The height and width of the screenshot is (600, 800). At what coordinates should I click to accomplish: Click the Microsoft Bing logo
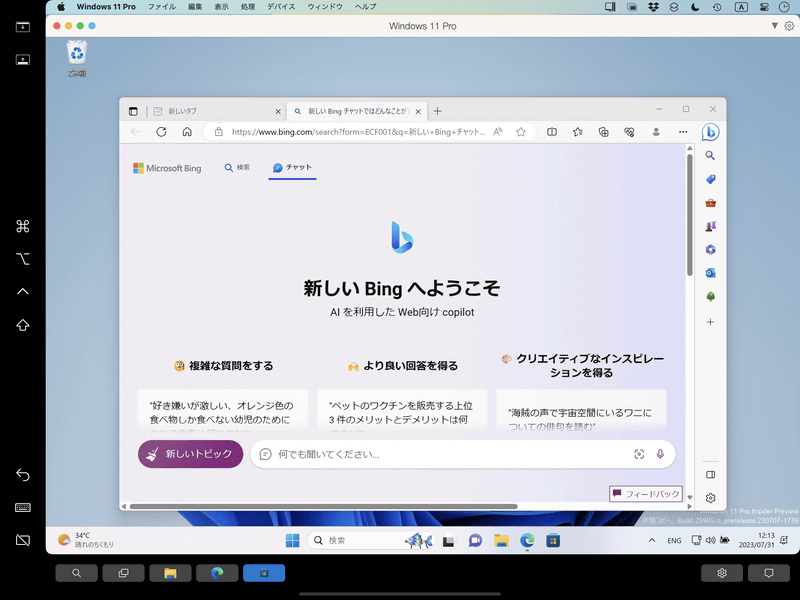click(167, 168)
